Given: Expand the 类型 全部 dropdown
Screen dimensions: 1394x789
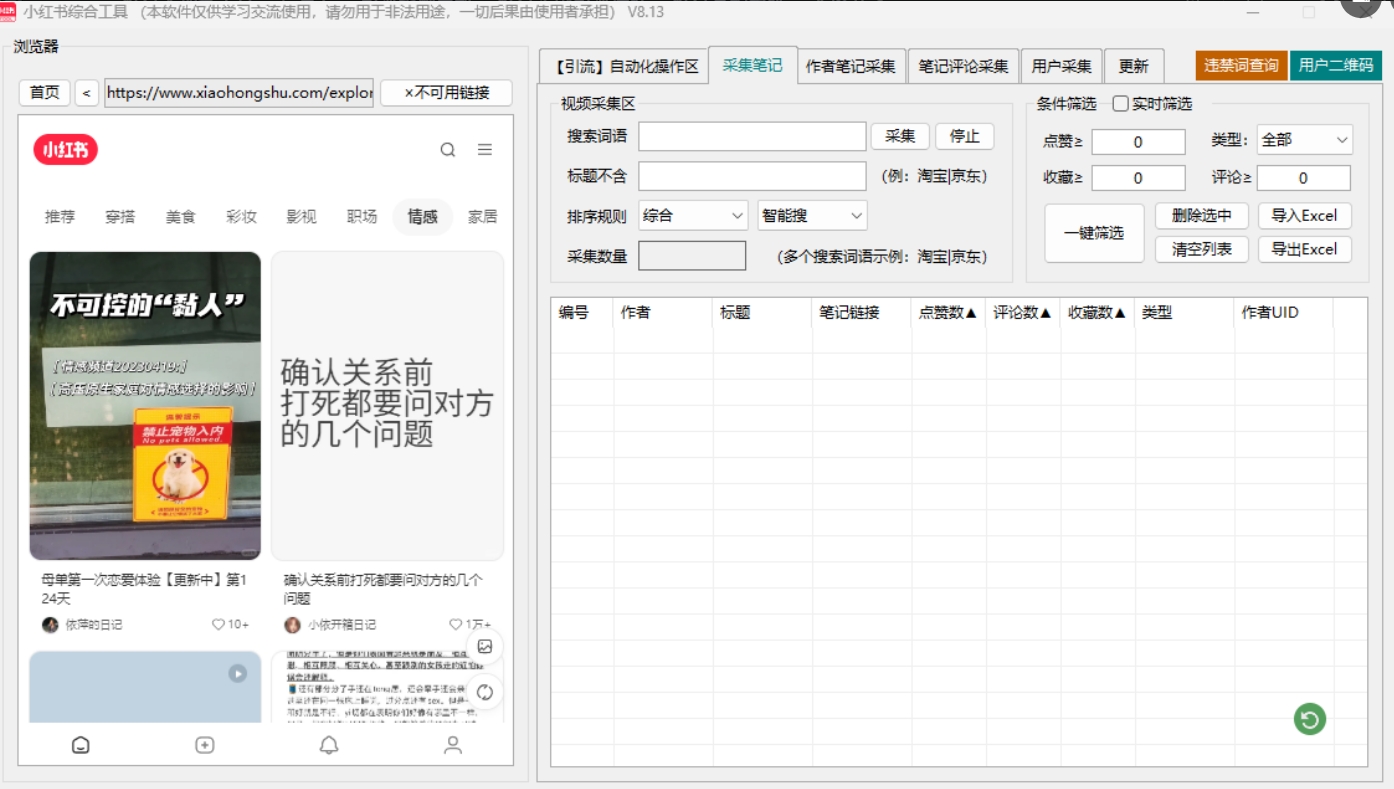Looking at the screenshot, I should pyautogui.click(x=1305, y=140).
